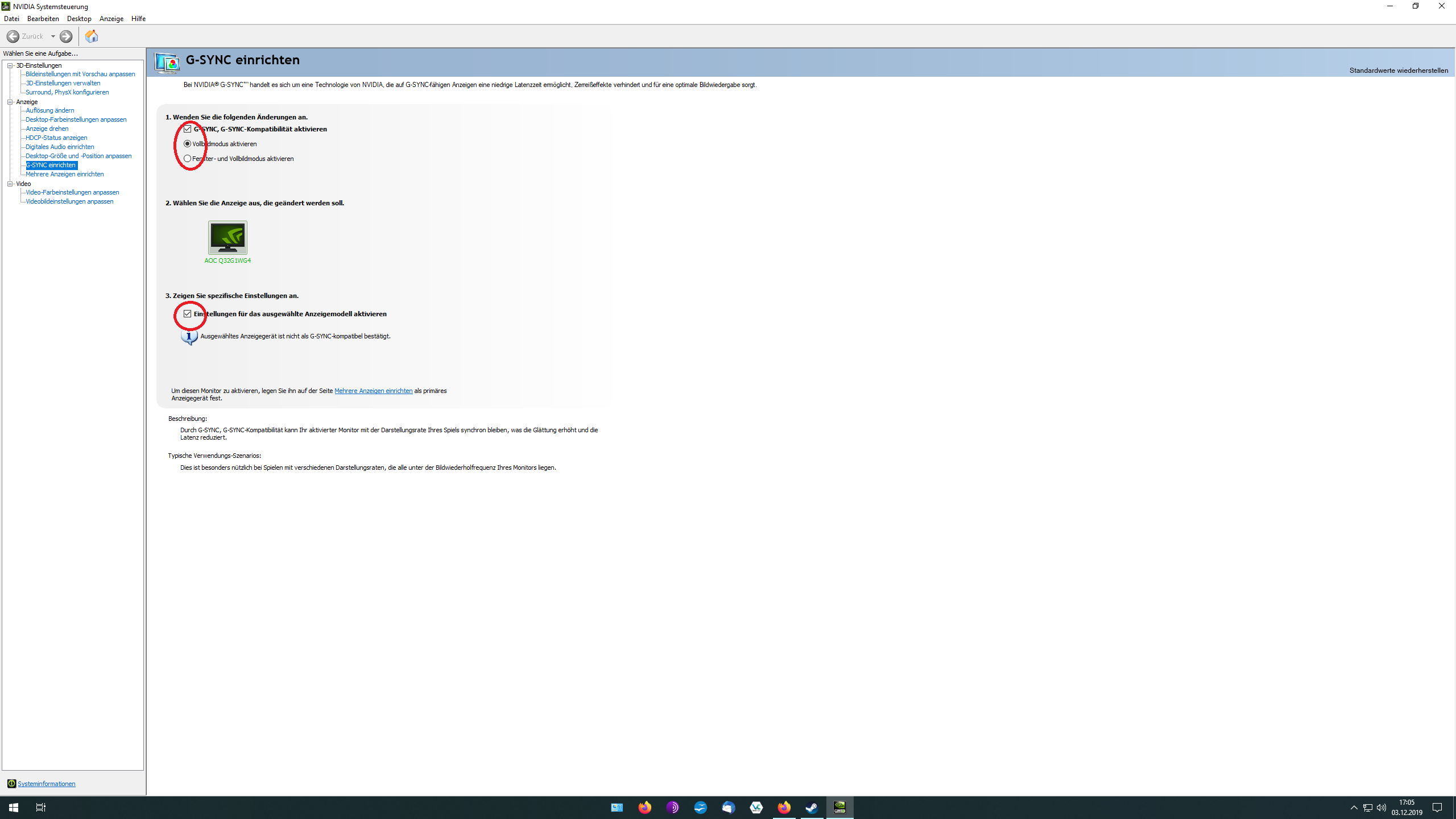Screen dimensions: 1456x819
Task: Open Tor Browser from the taskbar
Action: pos(673,808)
